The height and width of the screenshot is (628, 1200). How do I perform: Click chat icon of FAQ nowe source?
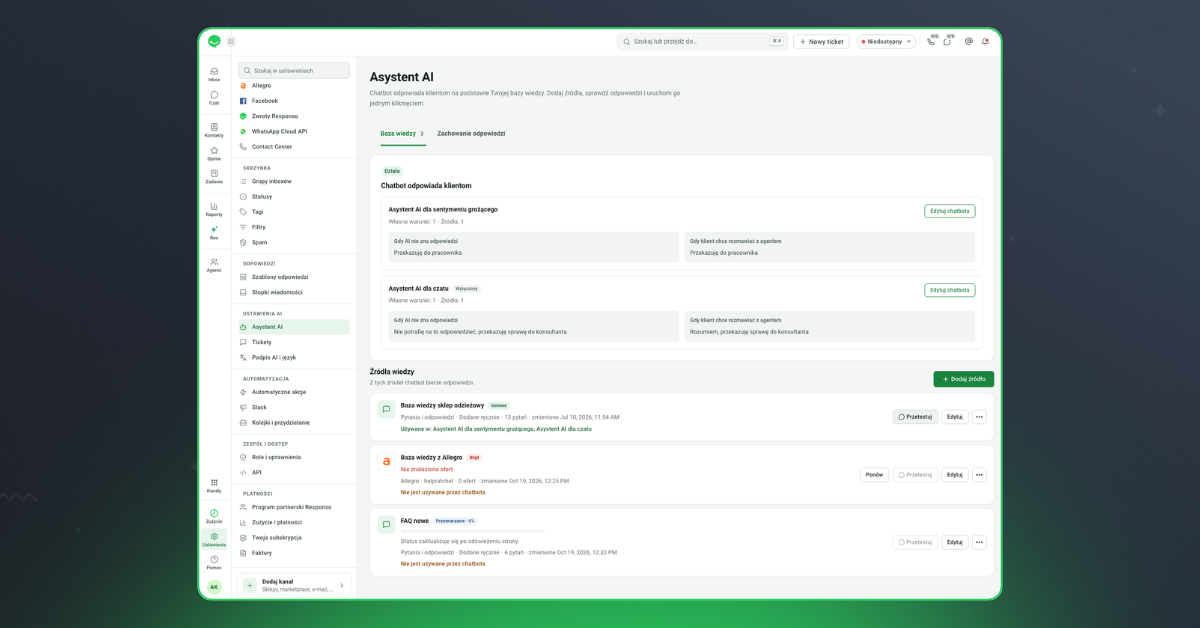(x=386, y=524)
